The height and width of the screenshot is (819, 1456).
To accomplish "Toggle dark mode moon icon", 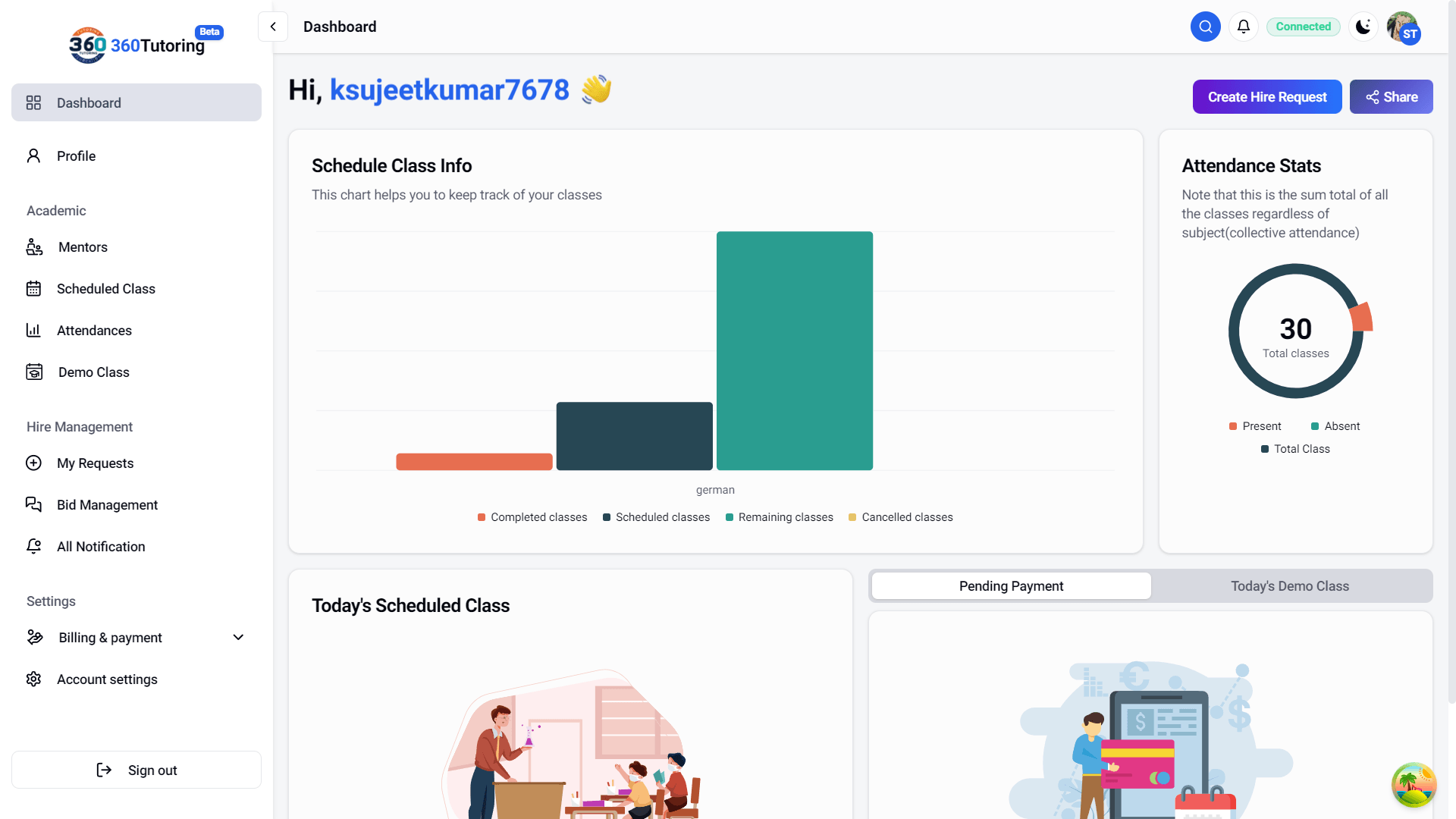I will coord(1363,27).
